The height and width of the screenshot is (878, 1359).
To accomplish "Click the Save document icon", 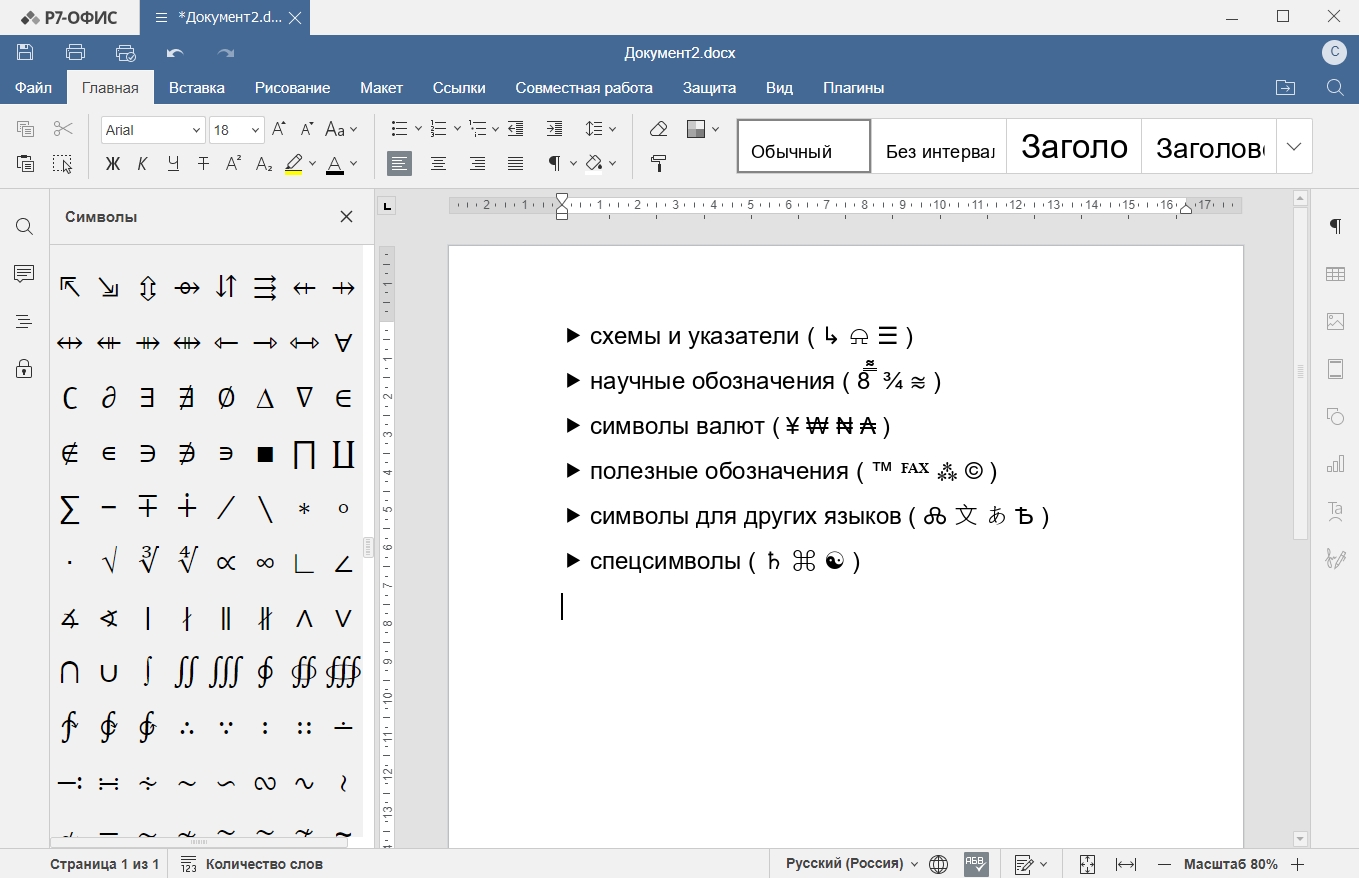I will (25, 53).
